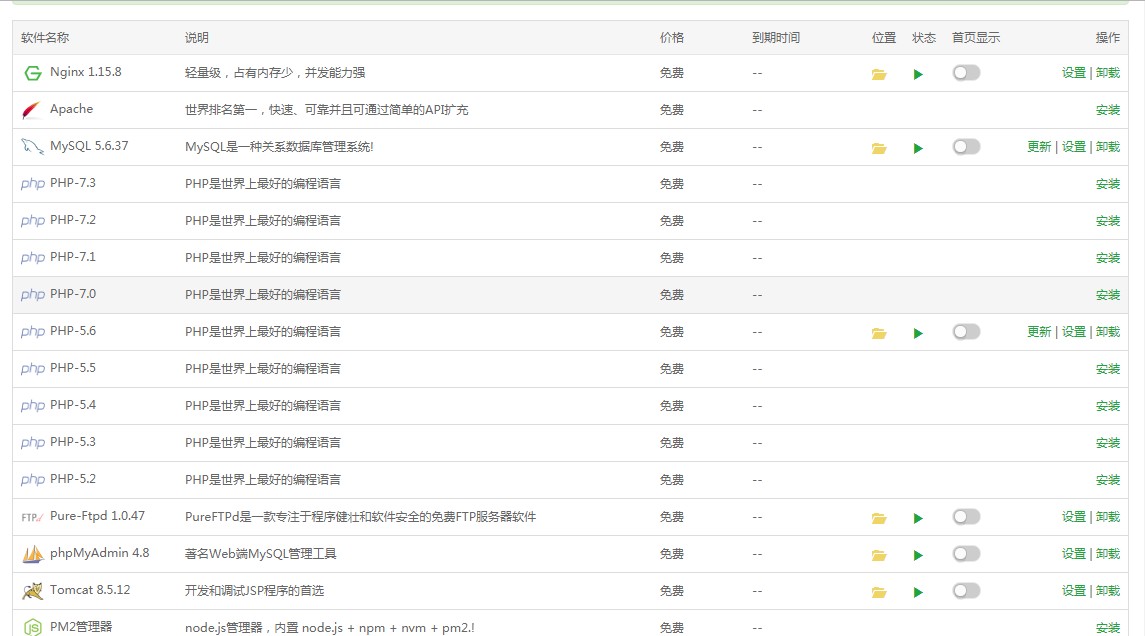Click the 首页显示 column header
Screen dimensions: 1145x636
(x=976, y=37)
